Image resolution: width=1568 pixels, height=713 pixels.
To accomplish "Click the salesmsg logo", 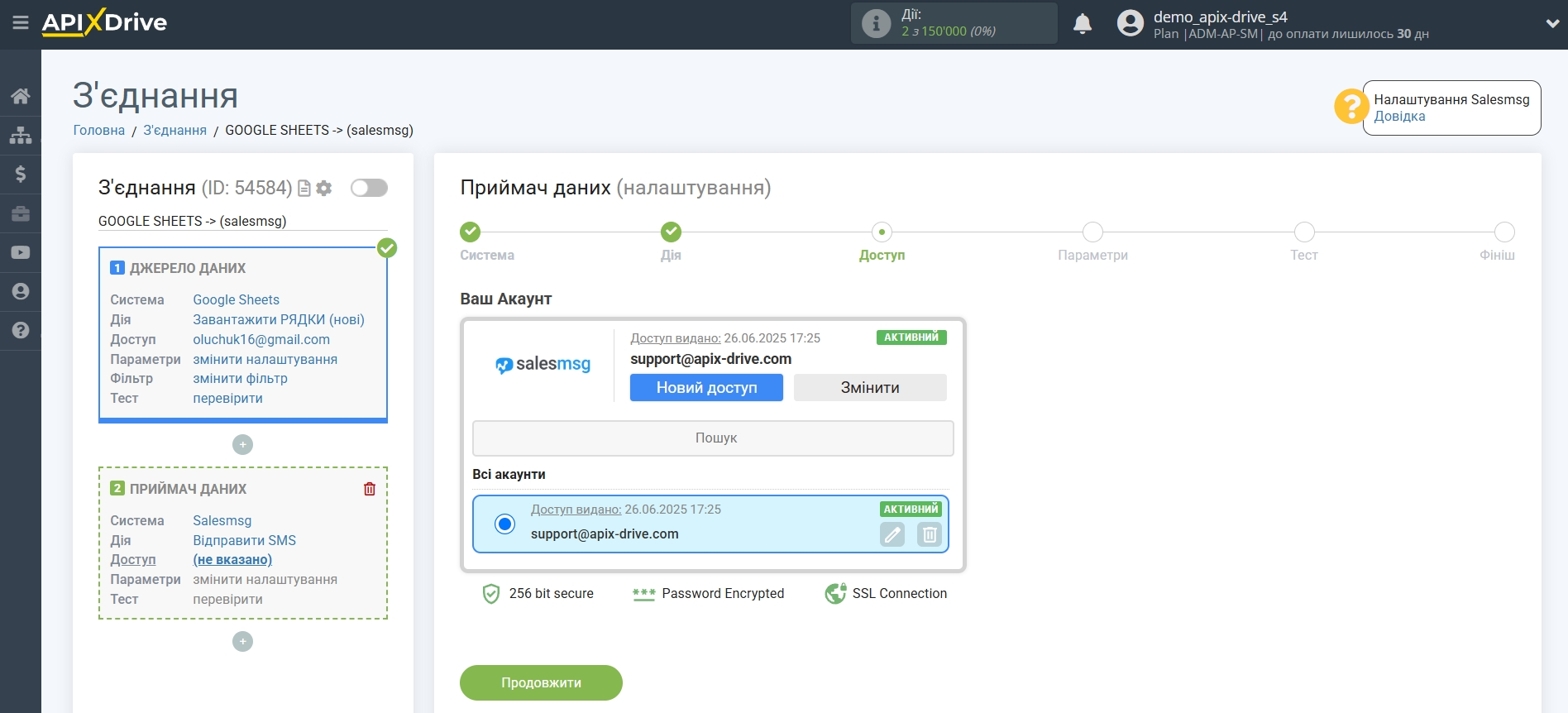I will [543, 364].
